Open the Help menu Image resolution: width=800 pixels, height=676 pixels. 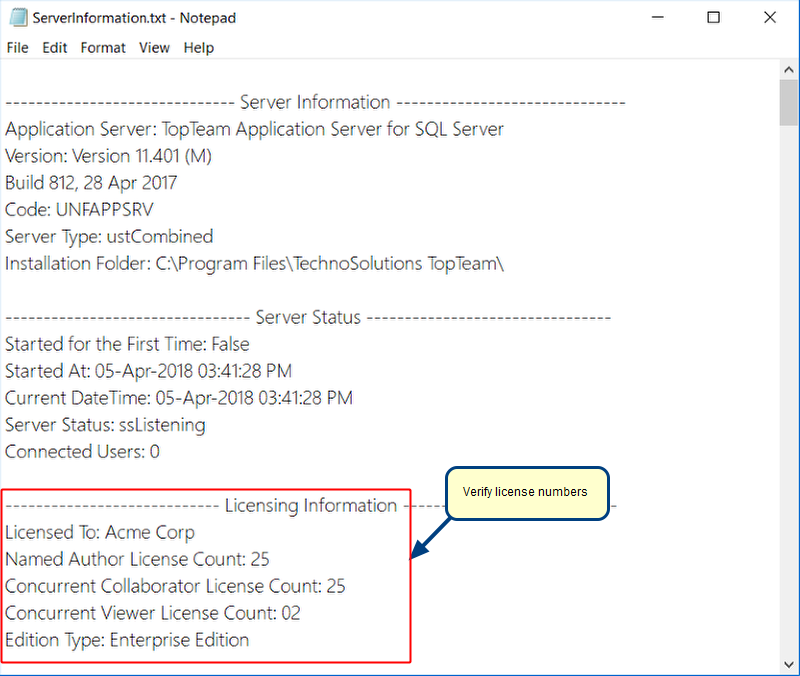click(x=199, y=48)
